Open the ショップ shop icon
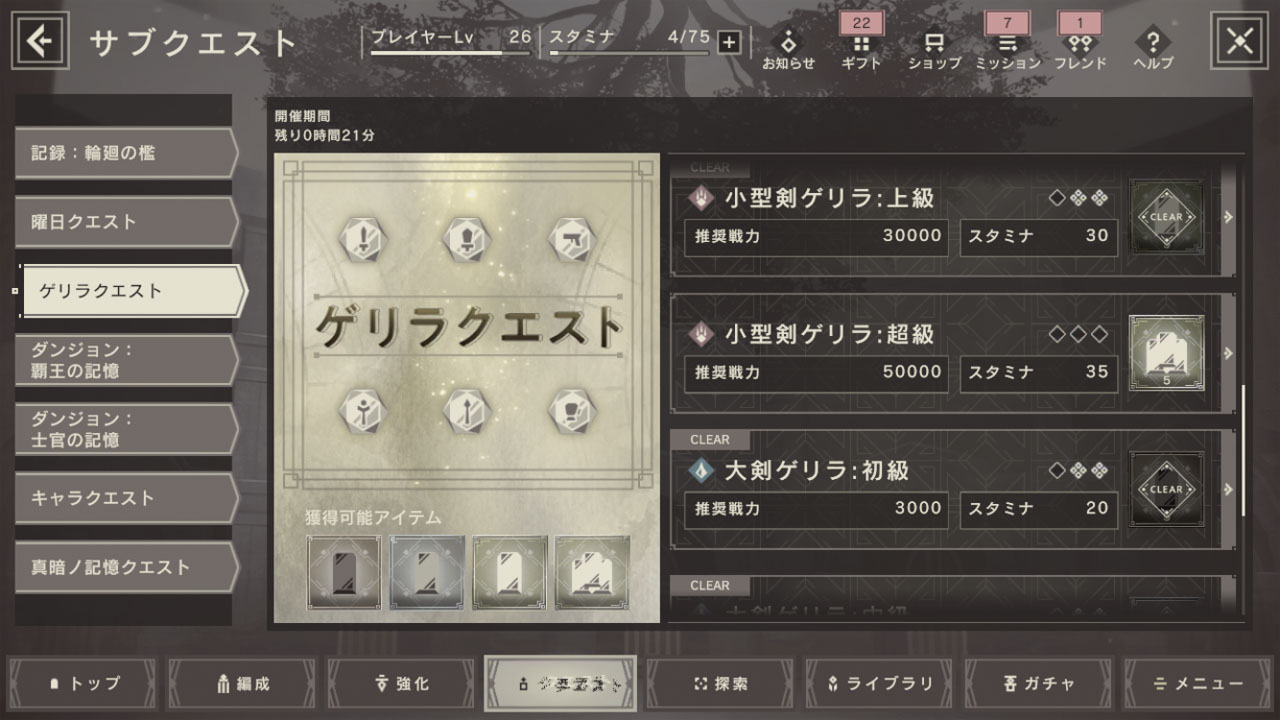Image resolution: width=1280 pixels, height=720 pixels. [935, 43]
